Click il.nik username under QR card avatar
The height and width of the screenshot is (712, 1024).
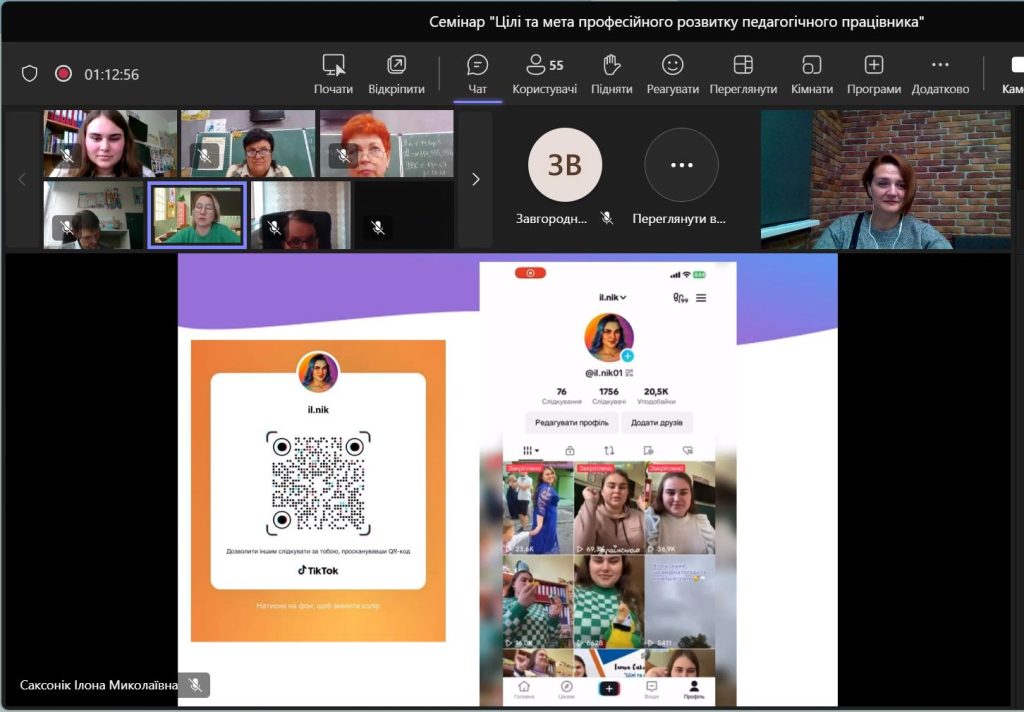click(x=318, y=410)
